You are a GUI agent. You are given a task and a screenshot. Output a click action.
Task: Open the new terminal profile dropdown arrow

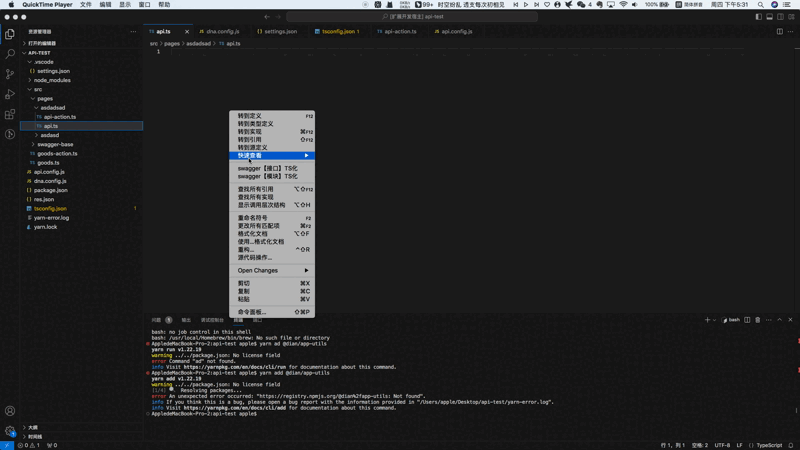point(714,320)
